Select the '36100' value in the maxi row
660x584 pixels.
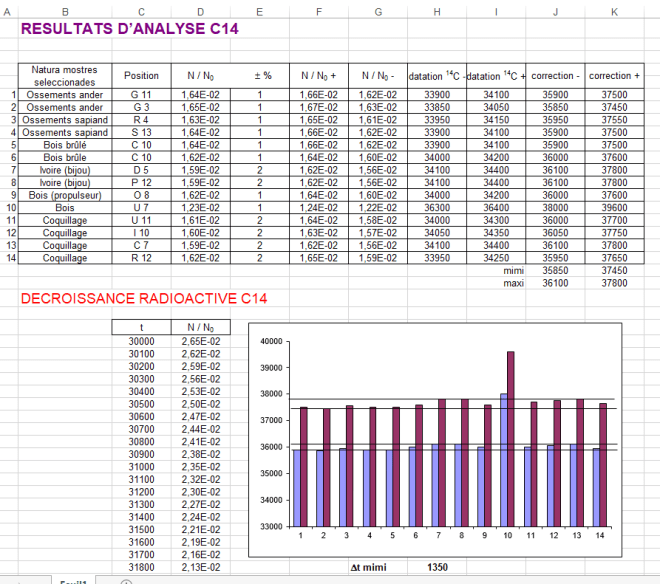[x=555, y=283]
